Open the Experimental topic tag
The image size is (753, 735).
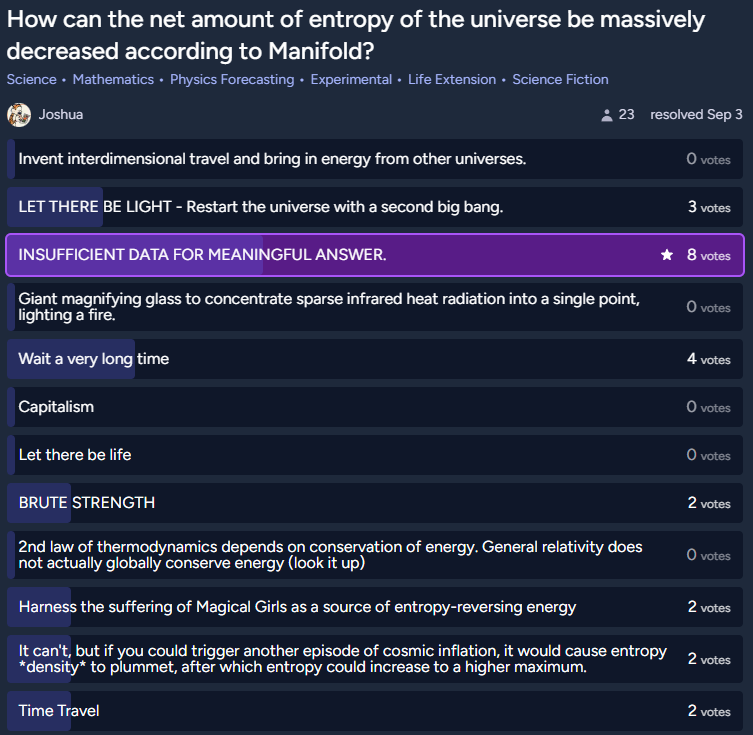click(351, 79)
